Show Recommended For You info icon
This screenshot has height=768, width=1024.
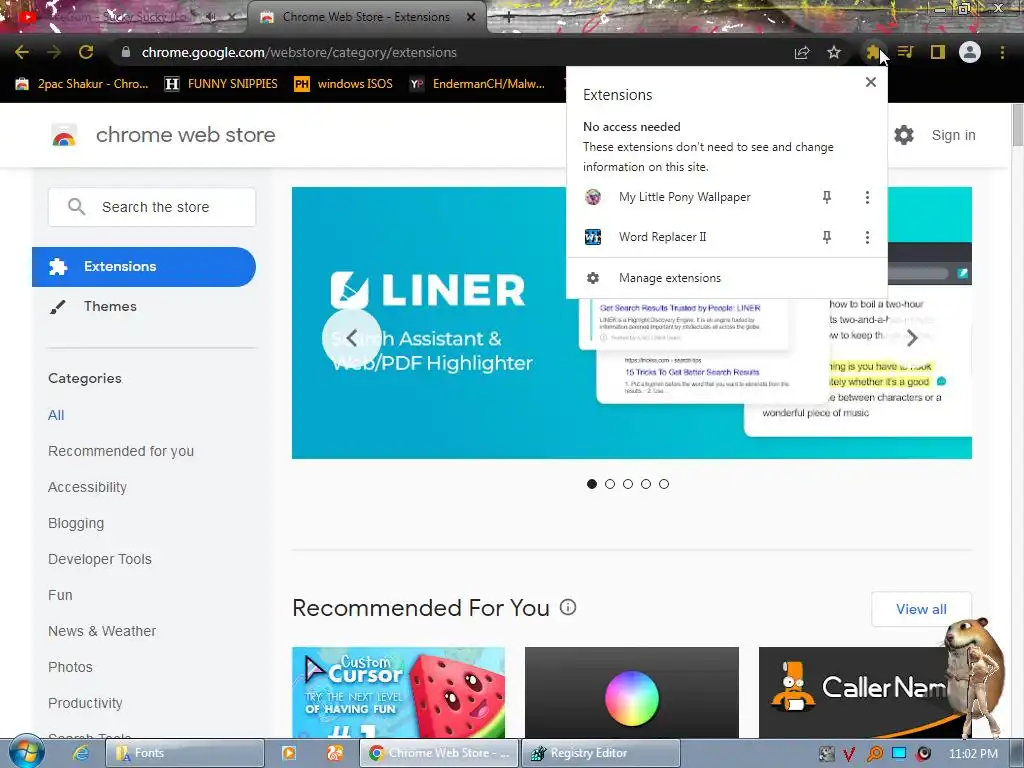[568, 607]
